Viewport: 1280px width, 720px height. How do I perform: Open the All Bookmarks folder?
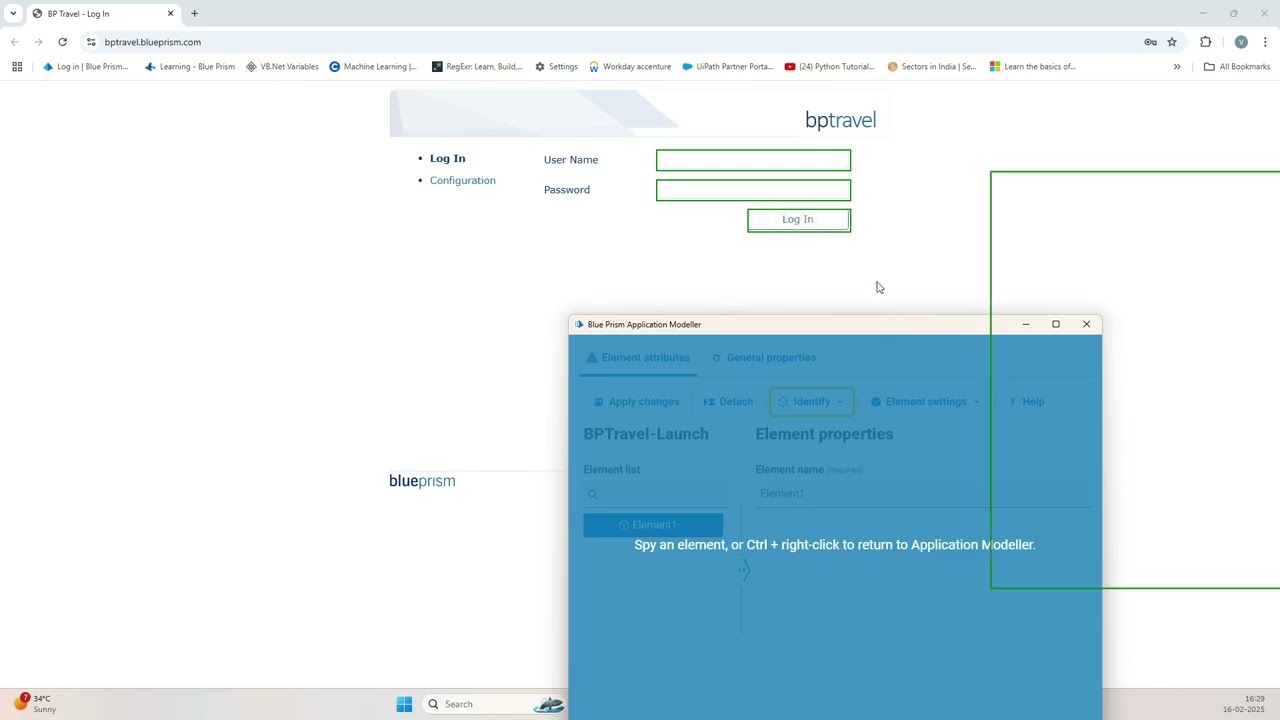point(1237,67)
